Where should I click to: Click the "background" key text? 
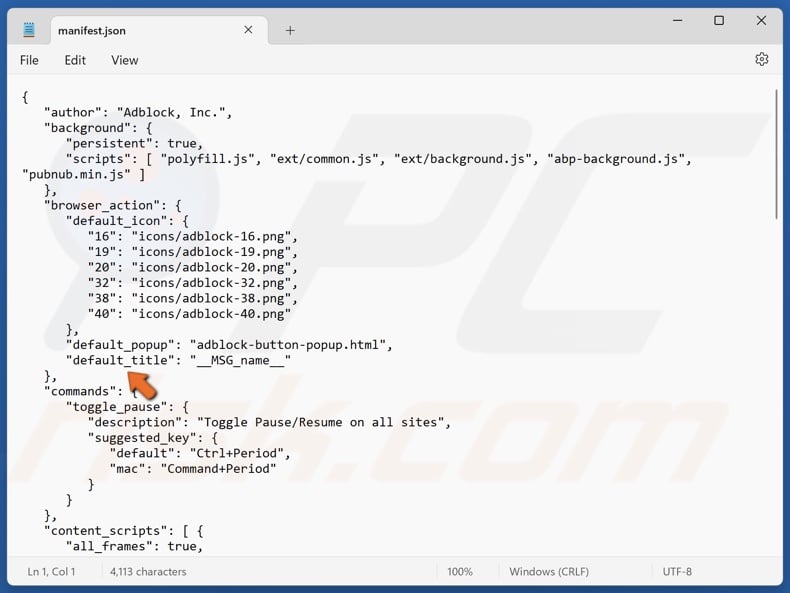(87, 128)
